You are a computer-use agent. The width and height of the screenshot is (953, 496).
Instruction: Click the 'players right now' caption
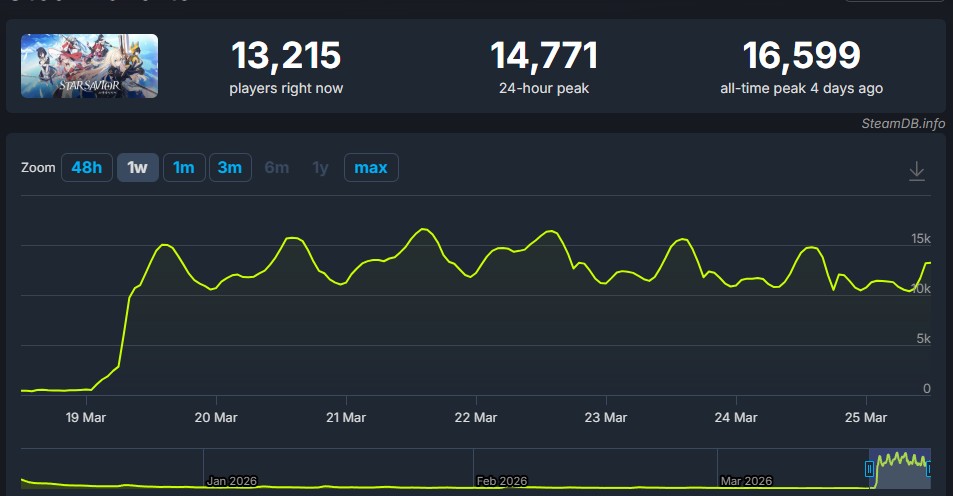[x=286, y=89]
